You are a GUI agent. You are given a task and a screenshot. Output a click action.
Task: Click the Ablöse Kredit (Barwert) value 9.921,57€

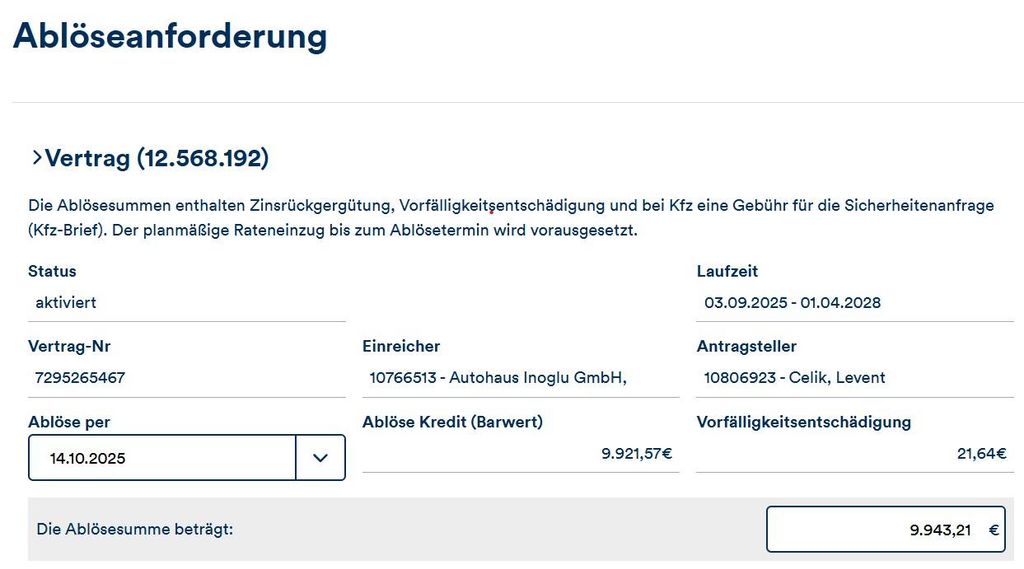click(637, 453)
